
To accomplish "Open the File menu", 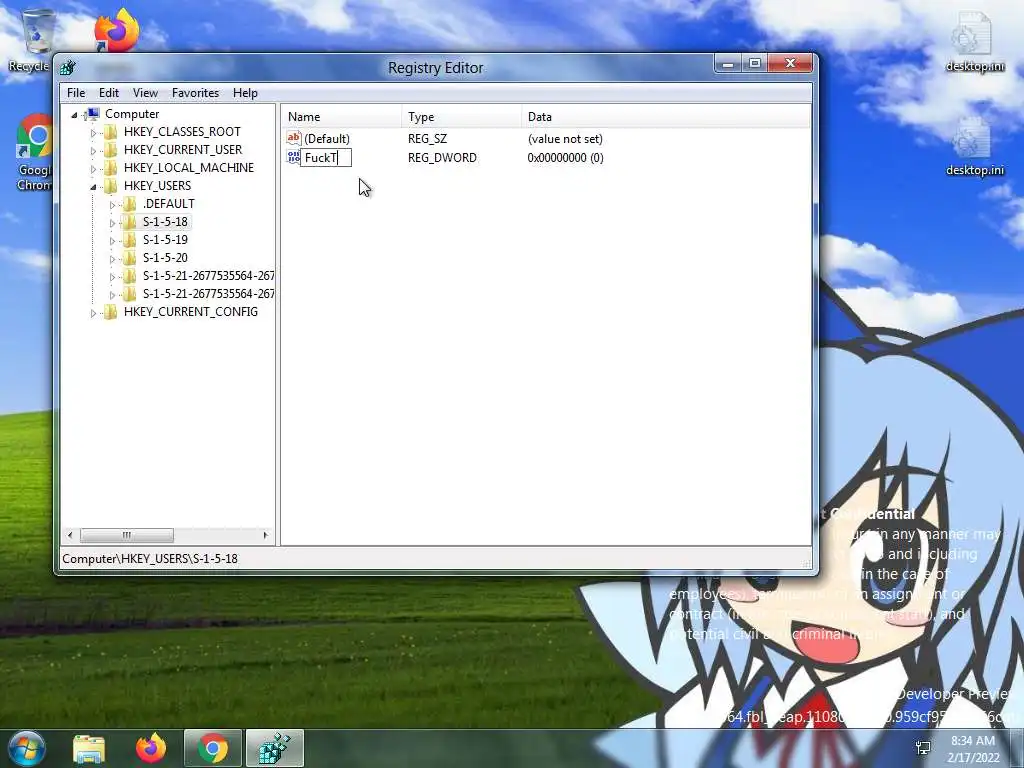I will 76,93.
